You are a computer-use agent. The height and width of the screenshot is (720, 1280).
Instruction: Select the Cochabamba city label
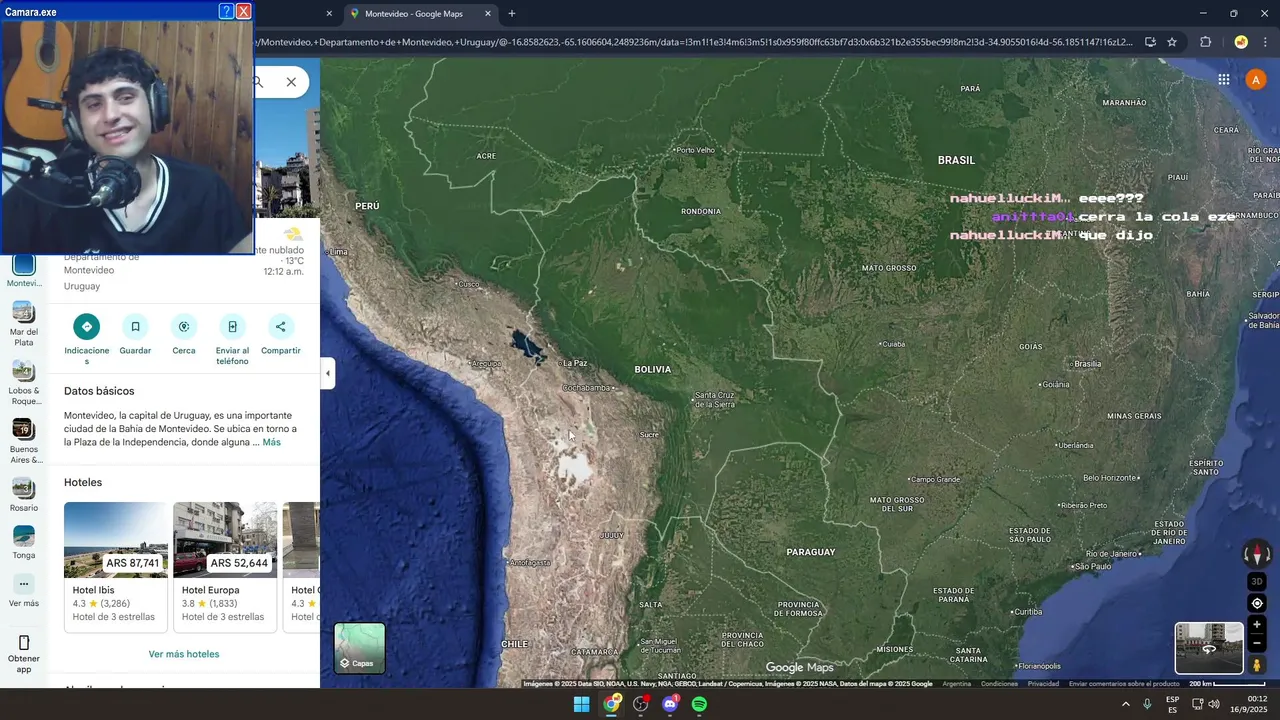tap(586, 388)
